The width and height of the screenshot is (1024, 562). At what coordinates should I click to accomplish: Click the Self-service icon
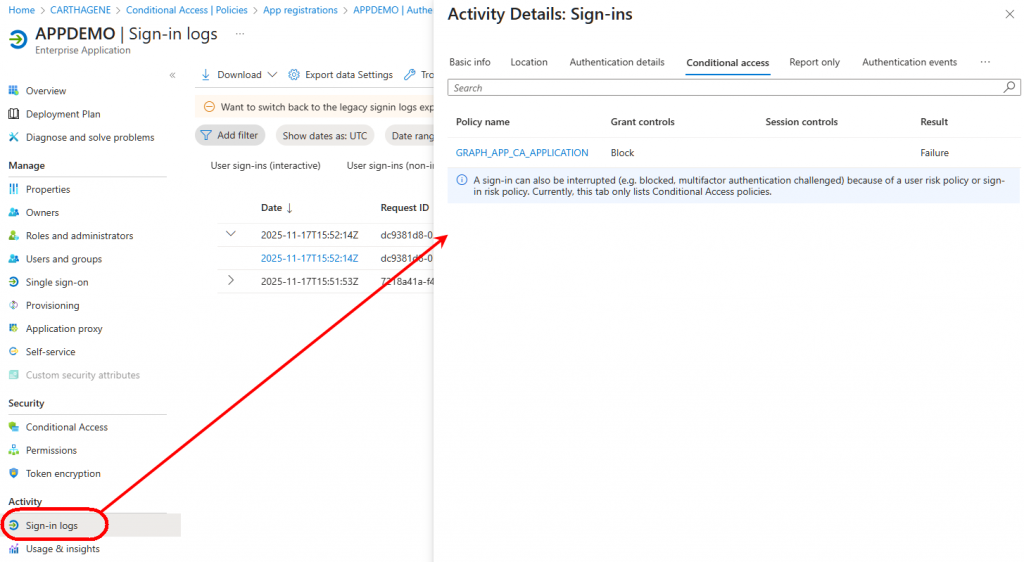click(14, 351)
